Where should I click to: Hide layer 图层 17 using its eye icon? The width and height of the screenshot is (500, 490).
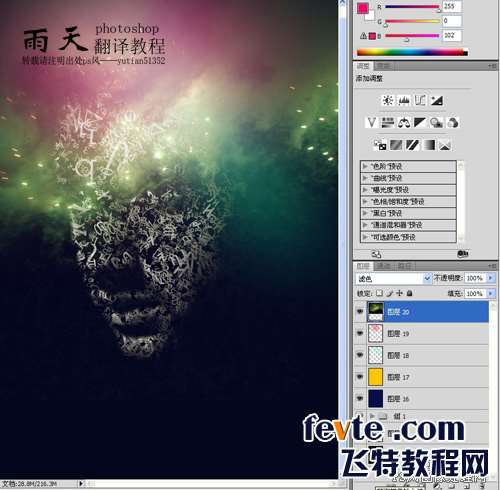point(360,377)
